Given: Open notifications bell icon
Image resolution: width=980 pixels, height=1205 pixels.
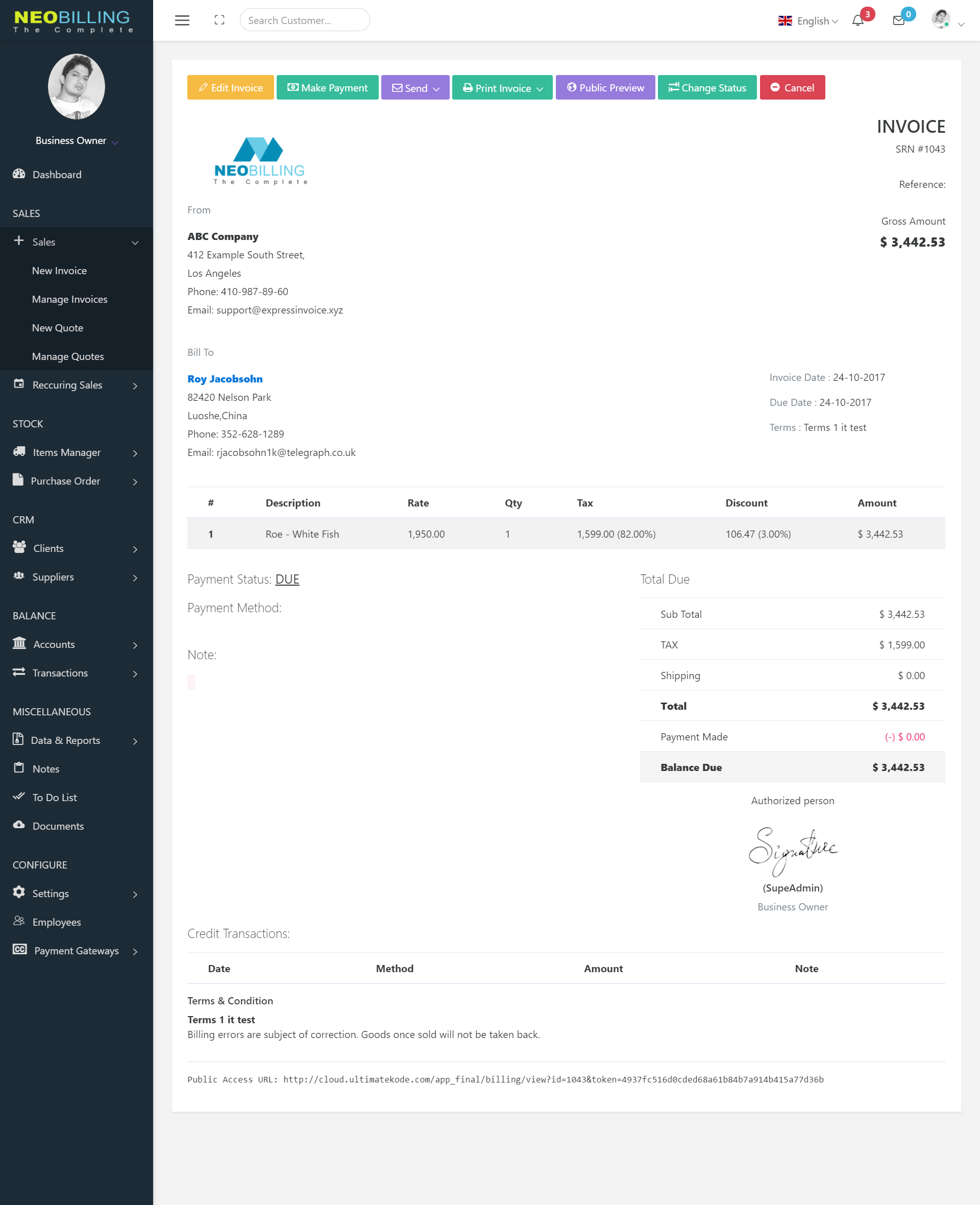Looking at the screenshot, I should pyautogui.click(x=857, y=21).
